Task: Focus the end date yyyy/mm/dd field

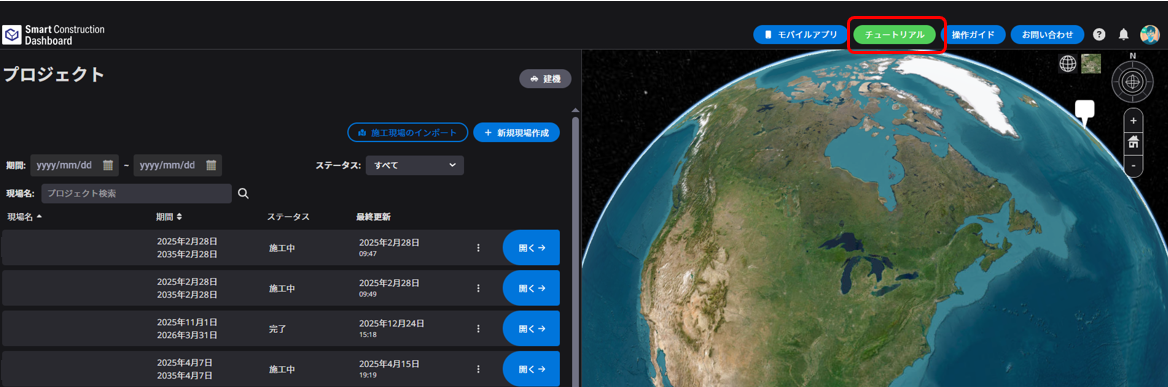Action: point(177,165)
